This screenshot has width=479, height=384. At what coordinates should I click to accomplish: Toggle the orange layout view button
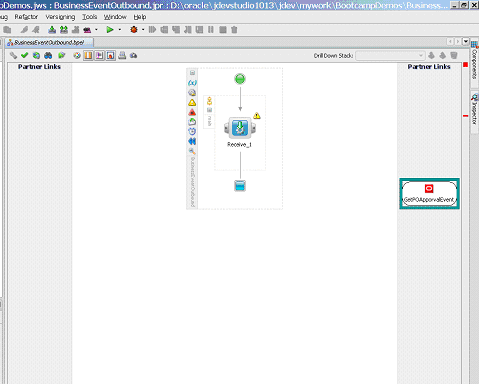(x=88, y=55)
